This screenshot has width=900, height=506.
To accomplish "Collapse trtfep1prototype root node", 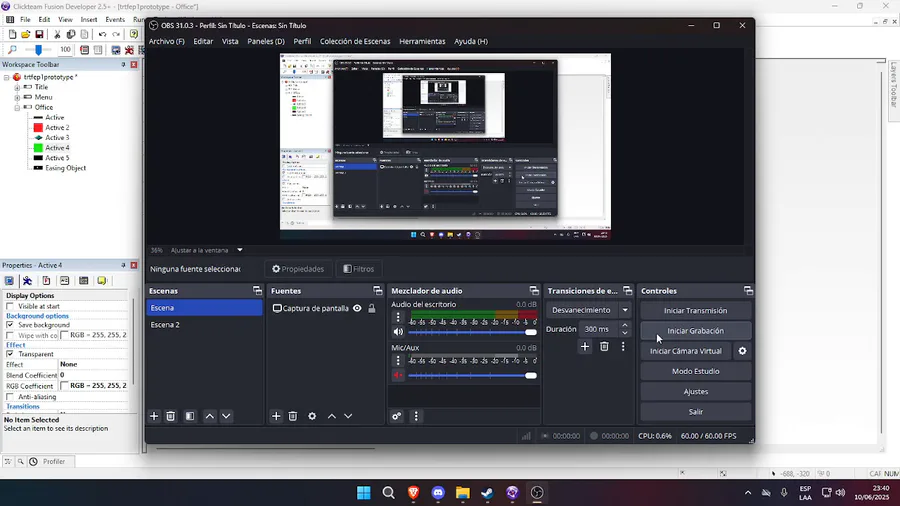I will tap(7, 77).
